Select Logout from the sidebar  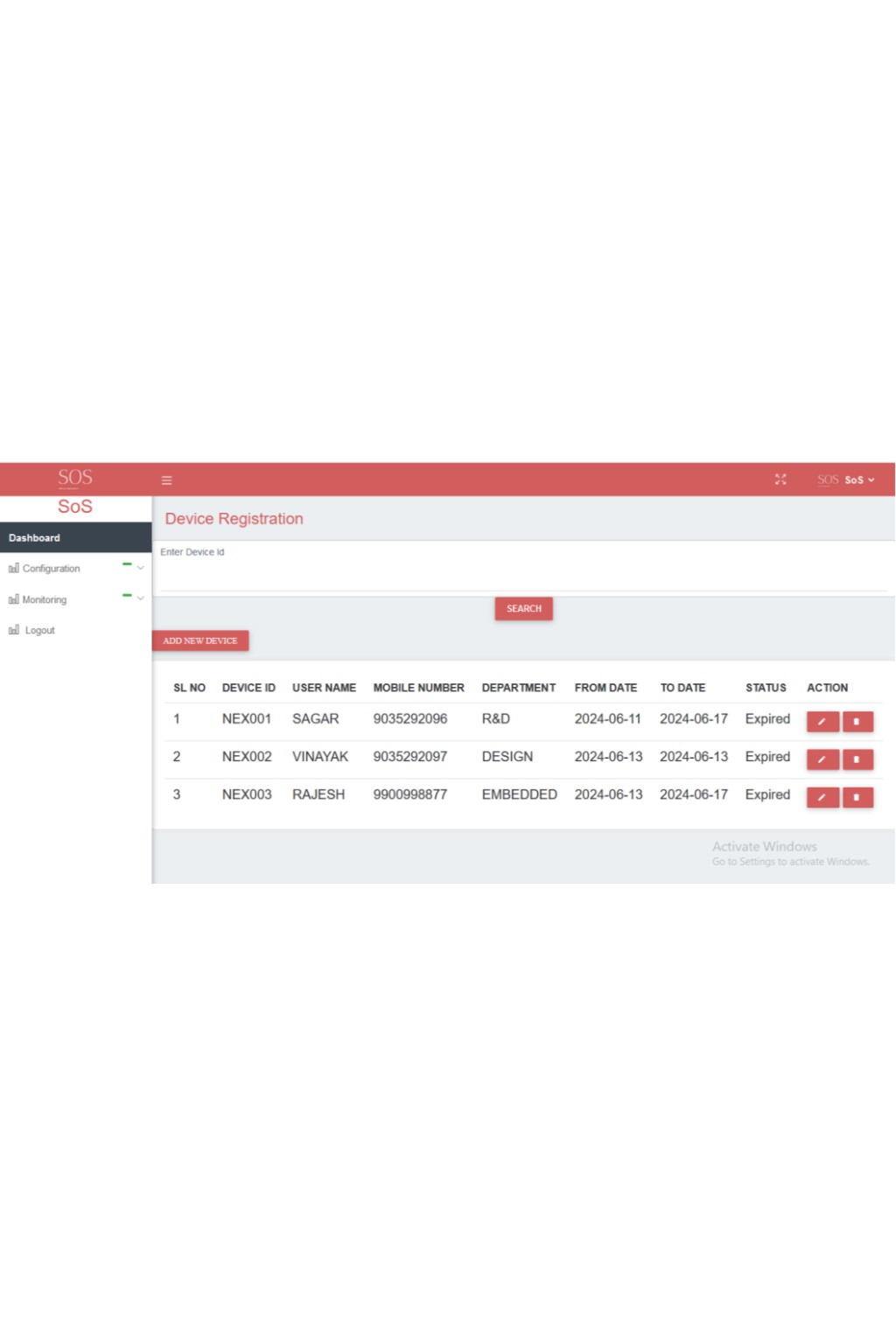[39, 631]
